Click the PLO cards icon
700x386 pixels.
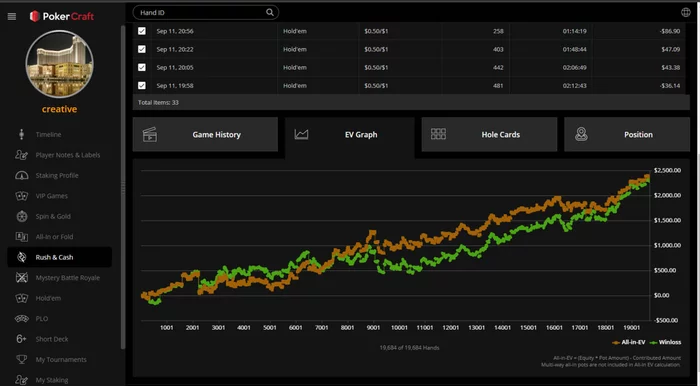coord(21,319)
